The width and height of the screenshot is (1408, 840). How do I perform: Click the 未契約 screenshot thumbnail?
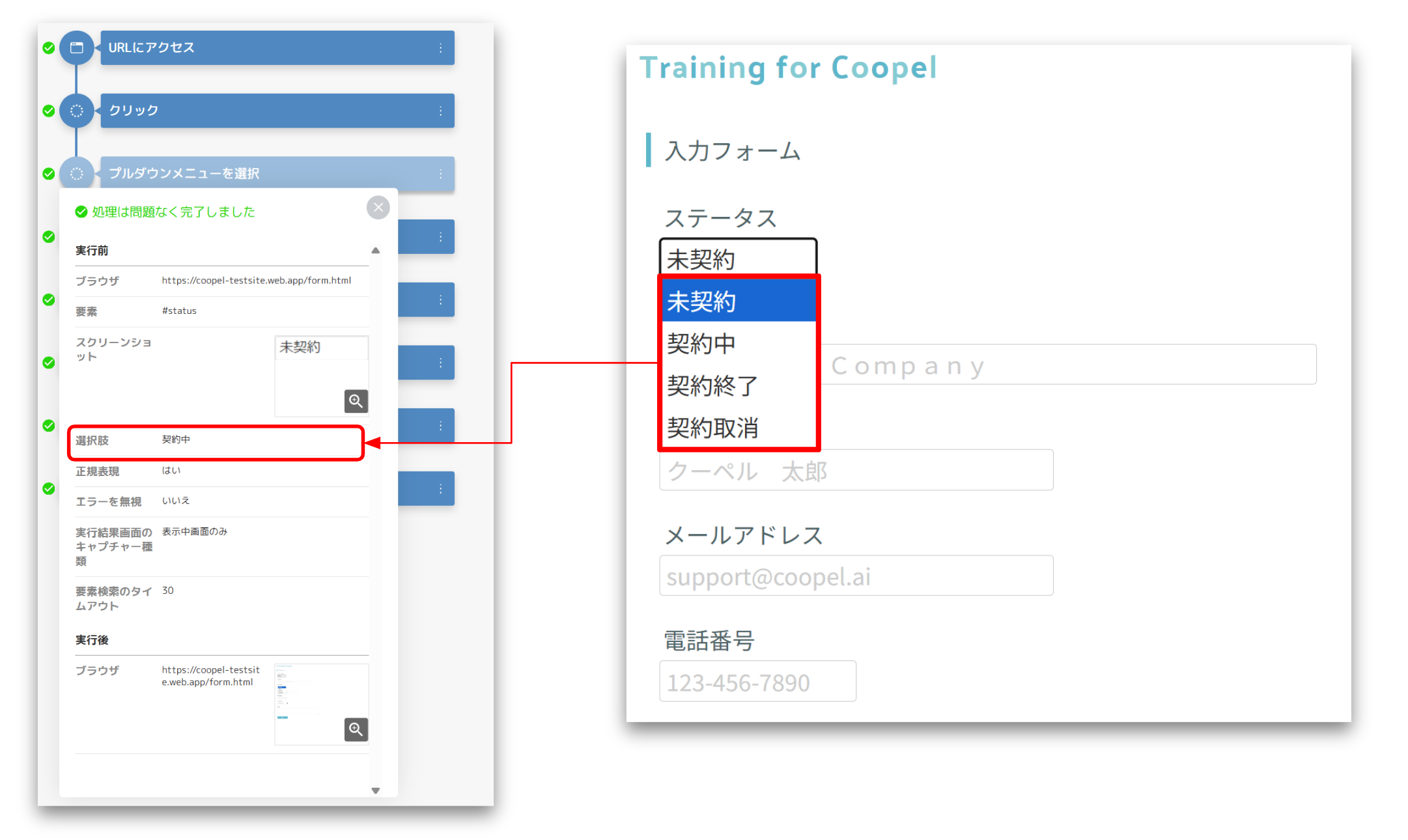[322, 376]
